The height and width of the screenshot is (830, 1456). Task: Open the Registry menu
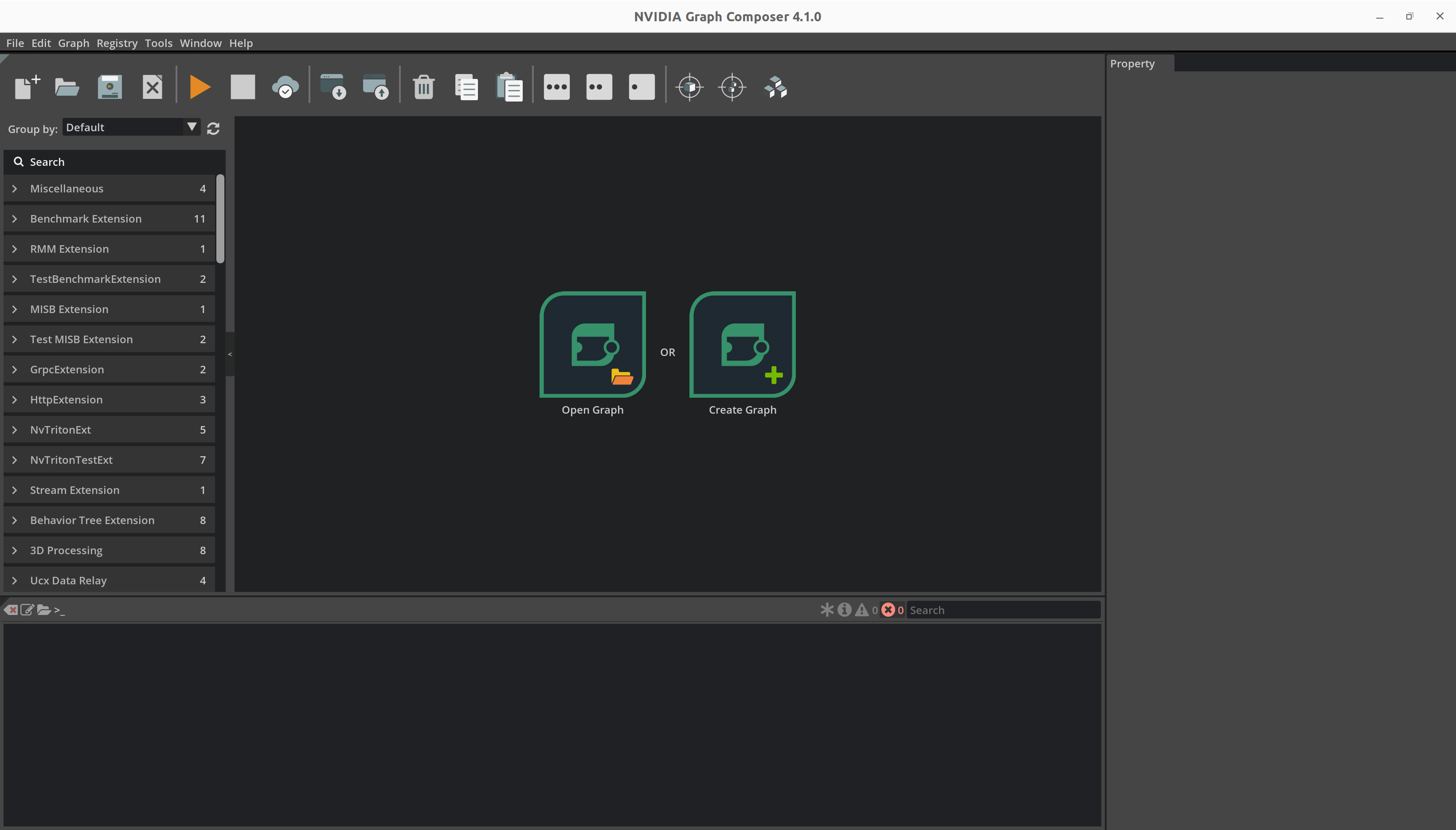(x=117, y=43)
